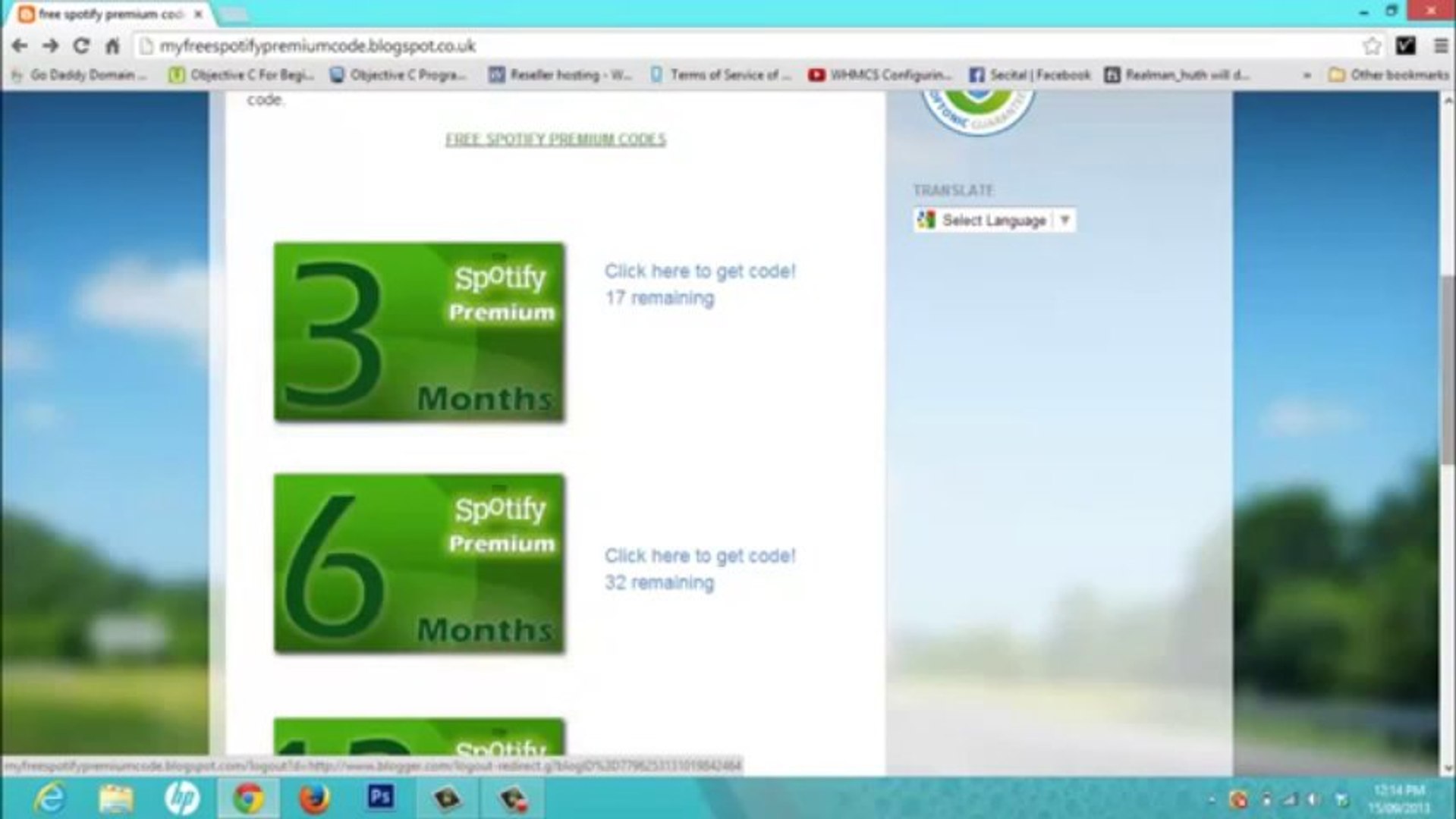The width and height of the screenshot is (1456, 819).
Task: Click 'Click here to get code!' for 6 Months
Action: coord(700,556)
